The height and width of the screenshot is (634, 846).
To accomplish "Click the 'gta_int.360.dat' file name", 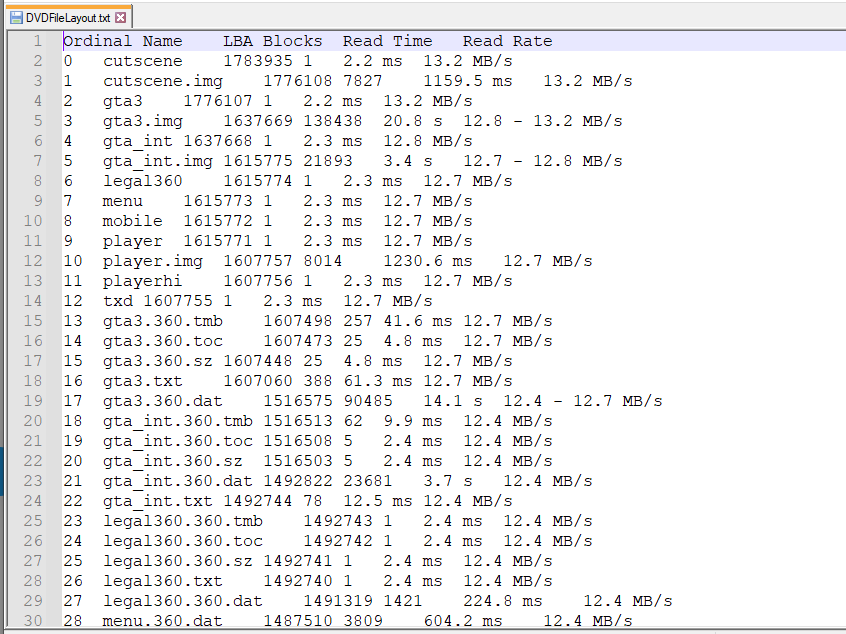I will pos(178,480).
